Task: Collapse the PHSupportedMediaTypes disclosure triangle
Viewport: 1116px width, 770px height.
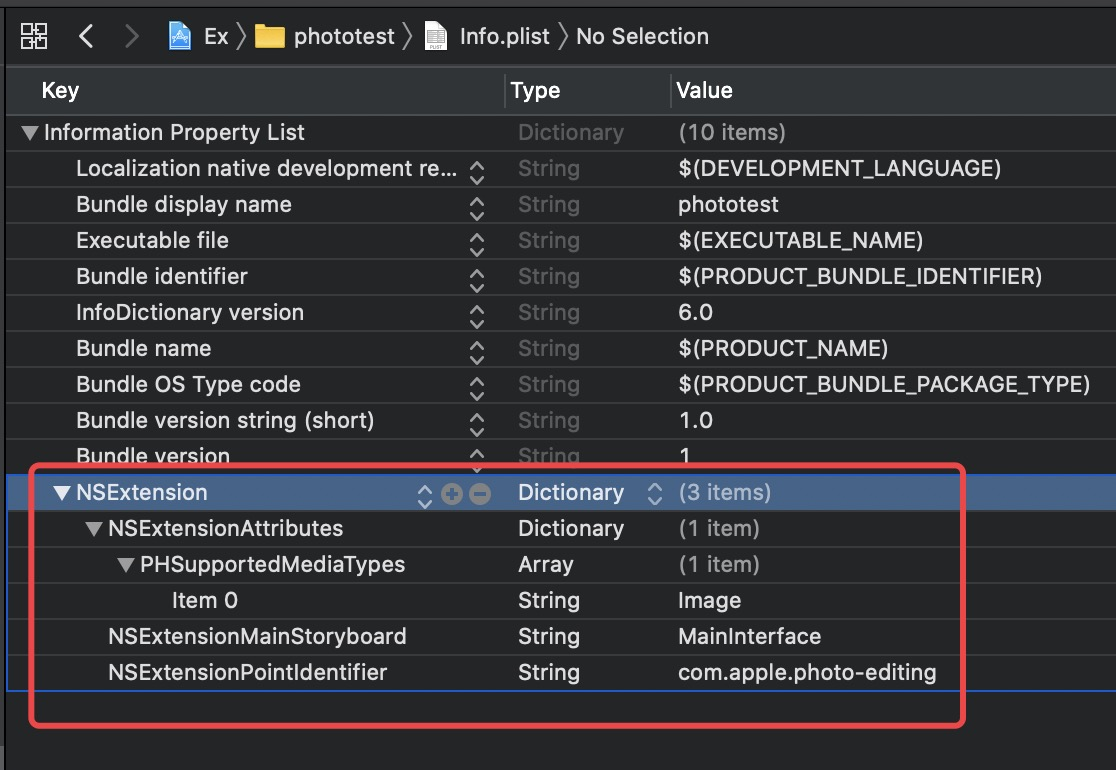Action: [126, 565]
